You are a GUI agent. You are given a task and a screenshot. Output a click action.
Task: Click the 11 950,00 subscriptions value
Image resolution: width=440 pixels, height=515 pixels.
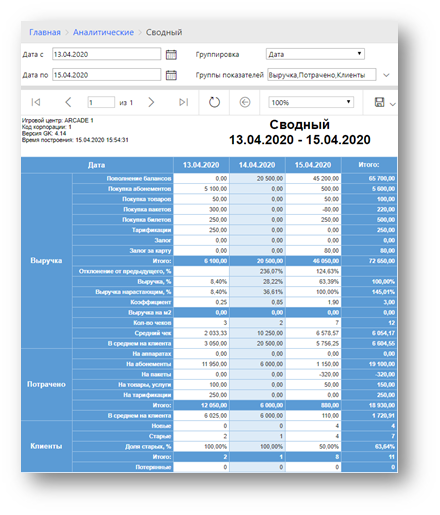(x=214, y=364)
